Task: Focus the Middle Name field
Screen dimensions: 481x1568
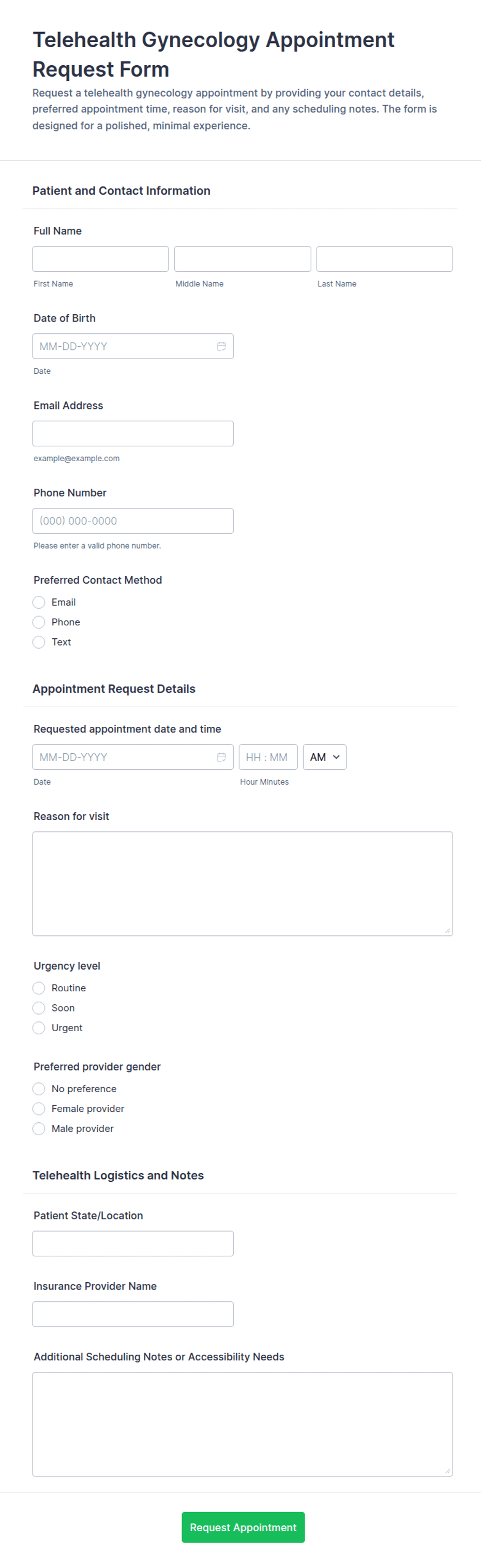Action: click(243, 259)
